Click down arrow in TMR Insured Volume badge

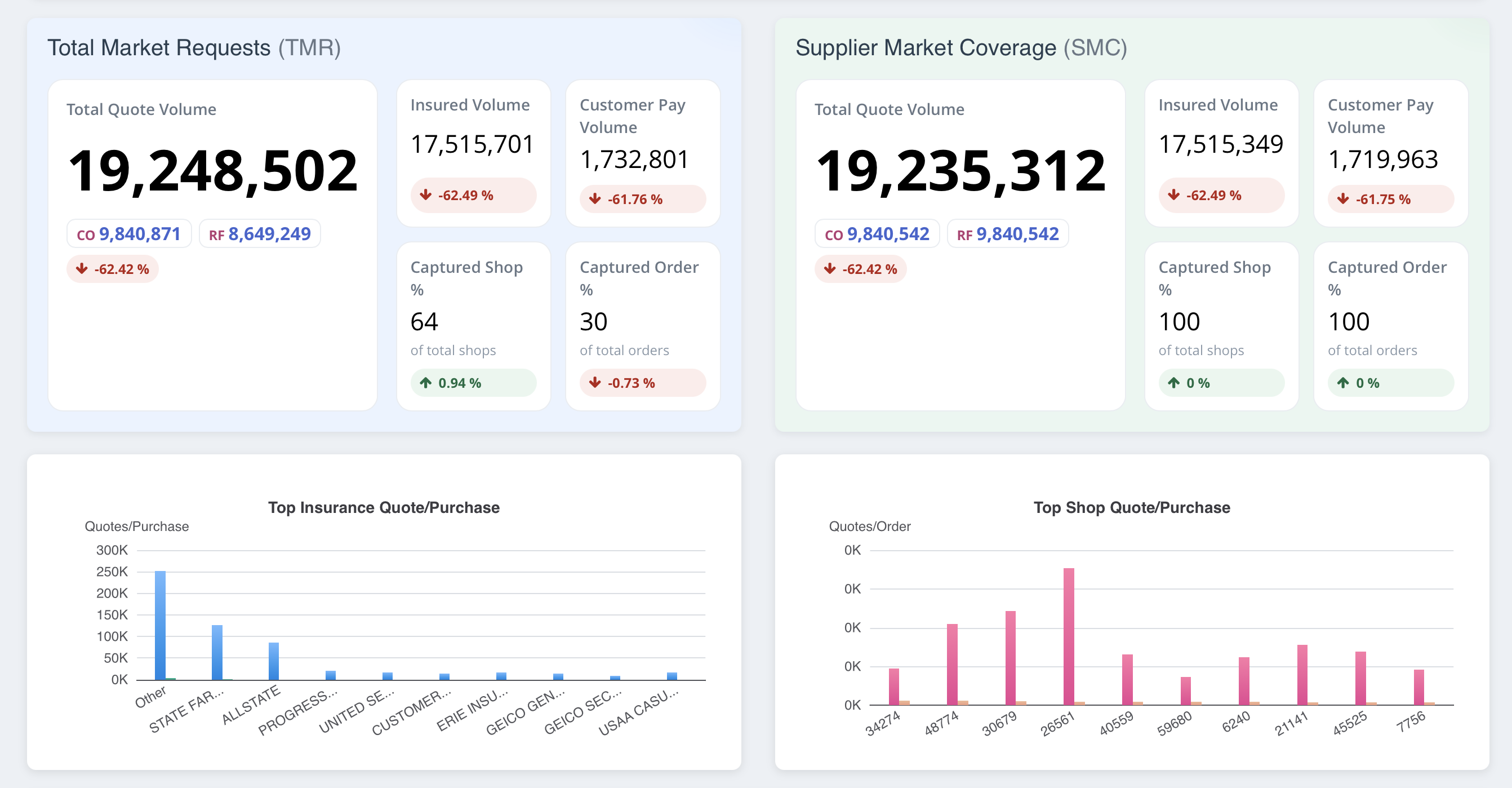425,195
